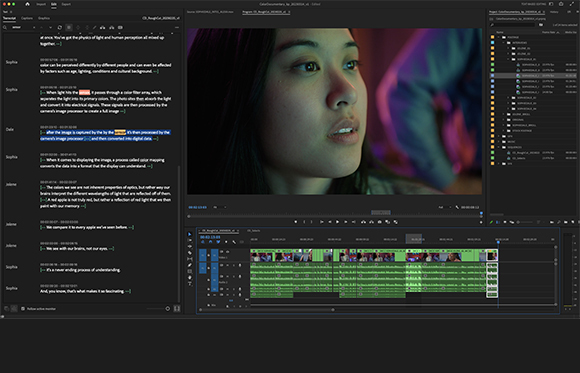Image resolution: width=580 pixels, height=373 pixels.
Task: Open Program monitor settings wrench
Action: coord(457,207)
